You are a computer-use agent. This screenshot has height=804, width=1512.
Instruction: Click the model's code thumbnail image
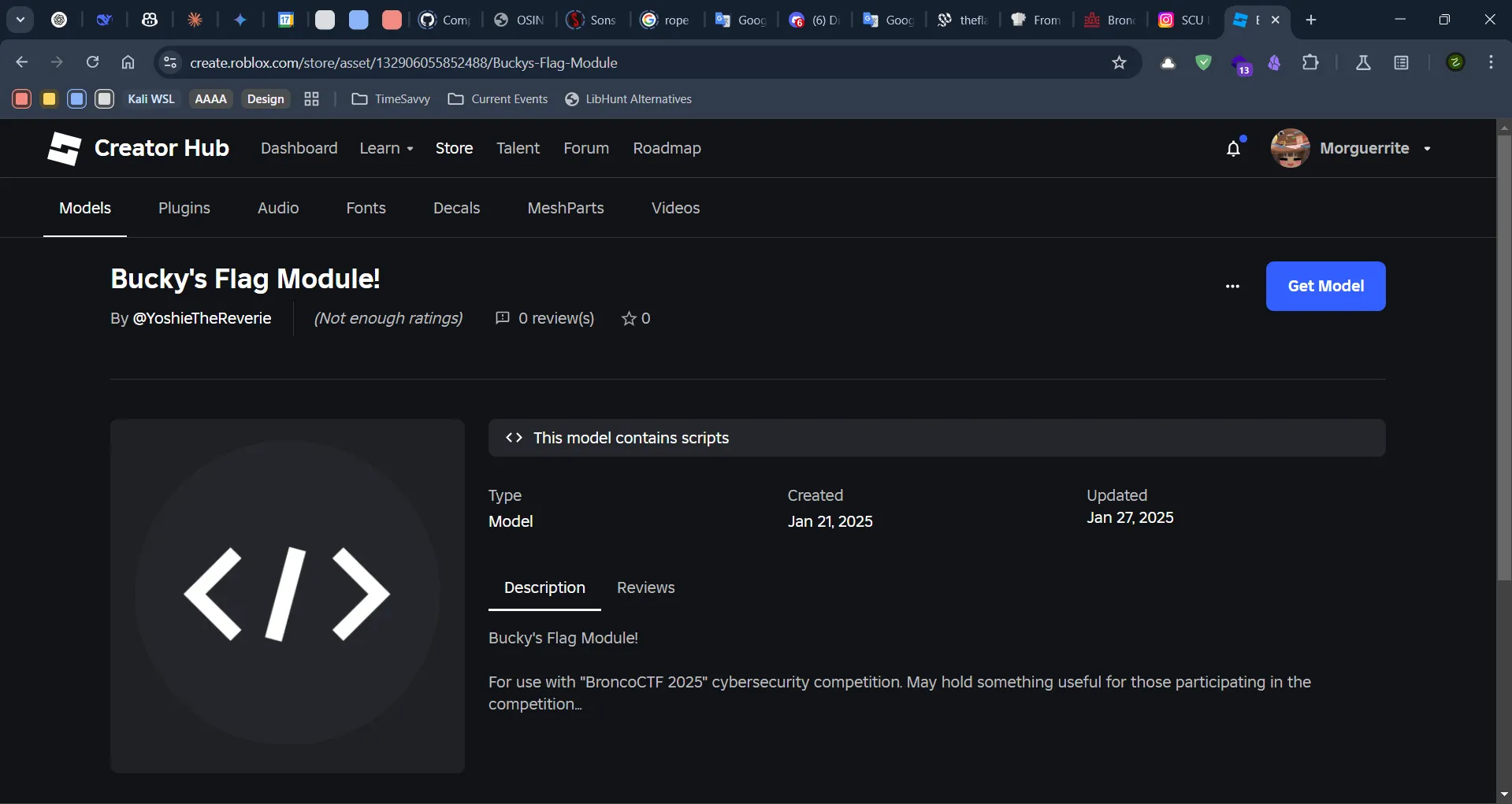pyautogui.click(x=287, y=595)
